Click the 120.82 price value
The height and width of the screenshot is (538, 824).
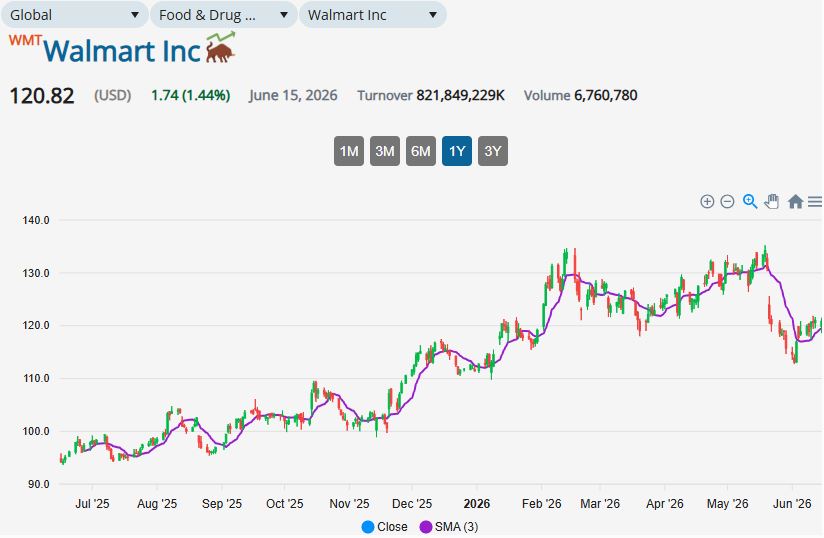coord(42,96)
